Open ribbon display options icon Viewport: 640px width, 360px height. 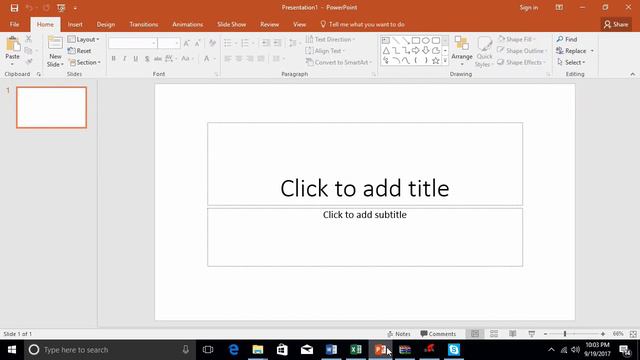[x=559, y=8]
